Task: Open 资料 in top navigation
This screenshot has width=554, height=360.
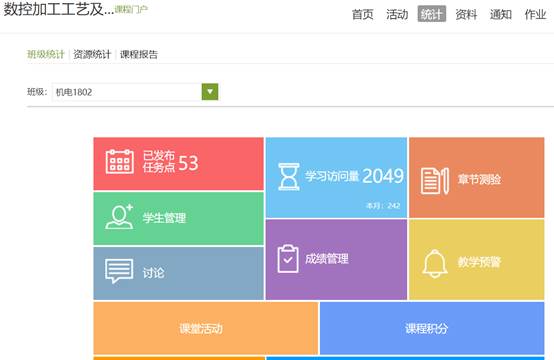Action: [466, 14]
